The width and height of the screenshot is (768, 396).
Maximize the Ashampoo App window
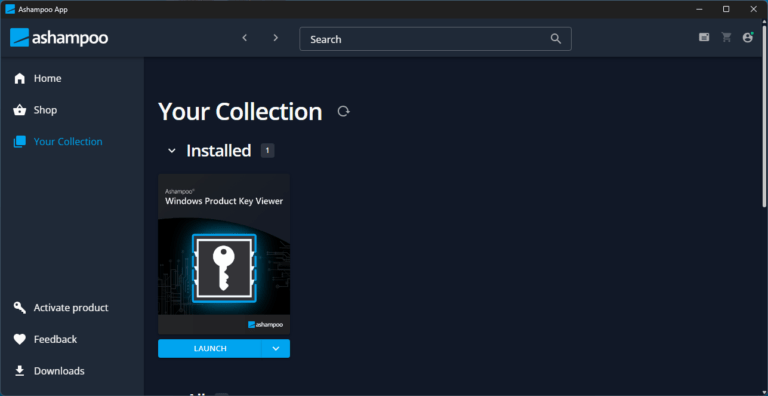(726, 9)
